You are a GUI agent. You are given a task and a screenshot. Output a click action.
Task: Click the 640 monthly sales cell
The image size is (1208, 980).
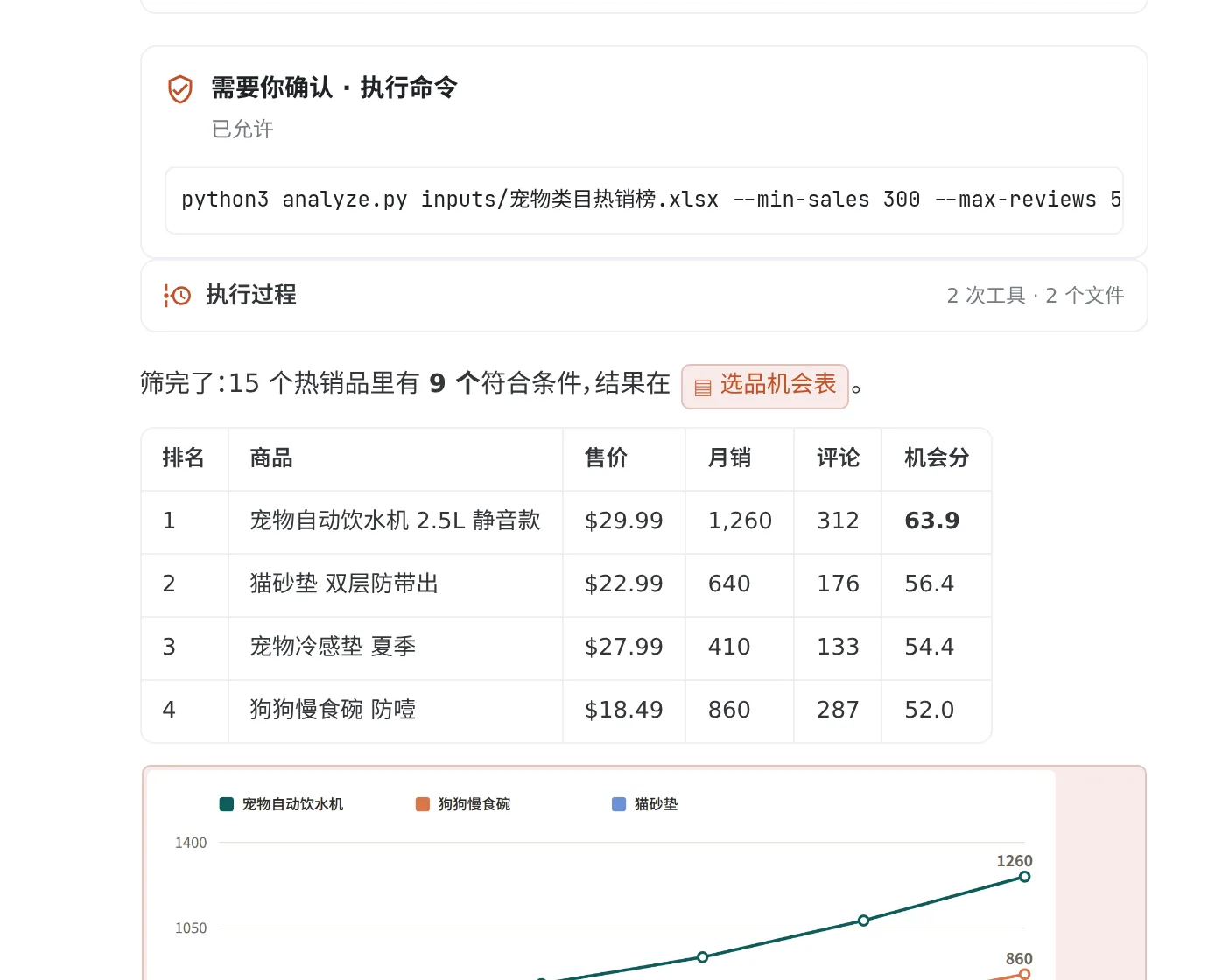(740, 584)
